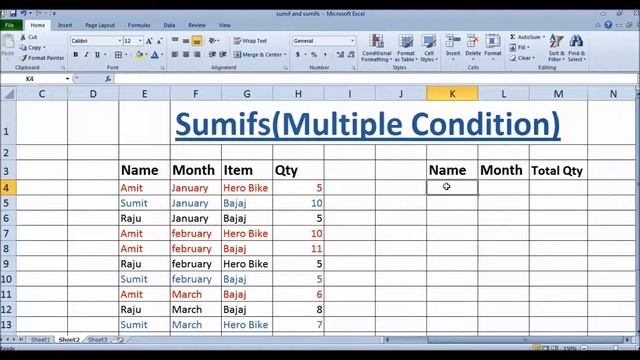Click Decrease Decimal icon
The width and height of the screenshot is (640, 360).
[351, 55]
